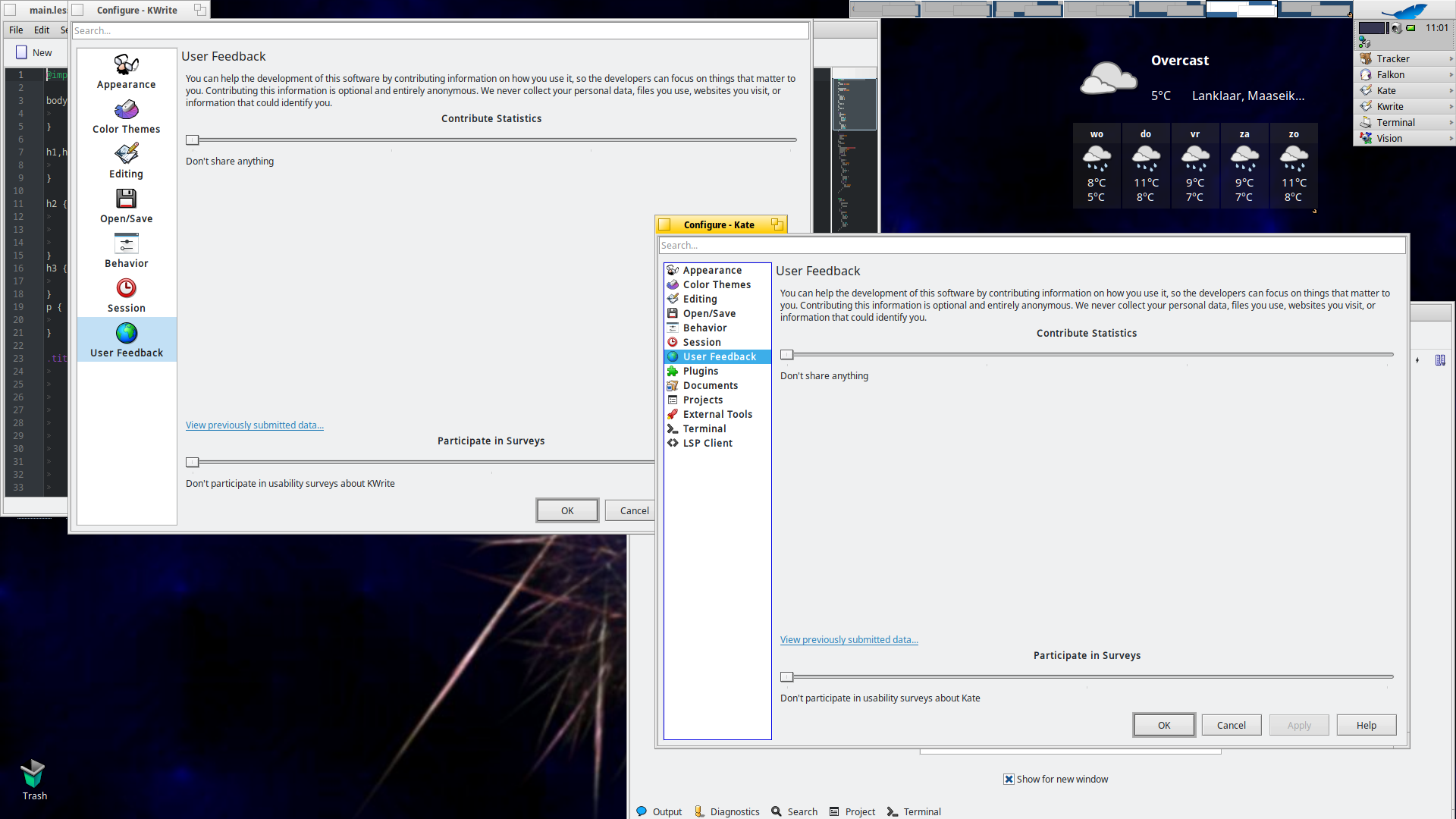Open previously submitted data link in KWrite
The image size is (1456, 819).
pyautogui.click(x=255, y=425)
